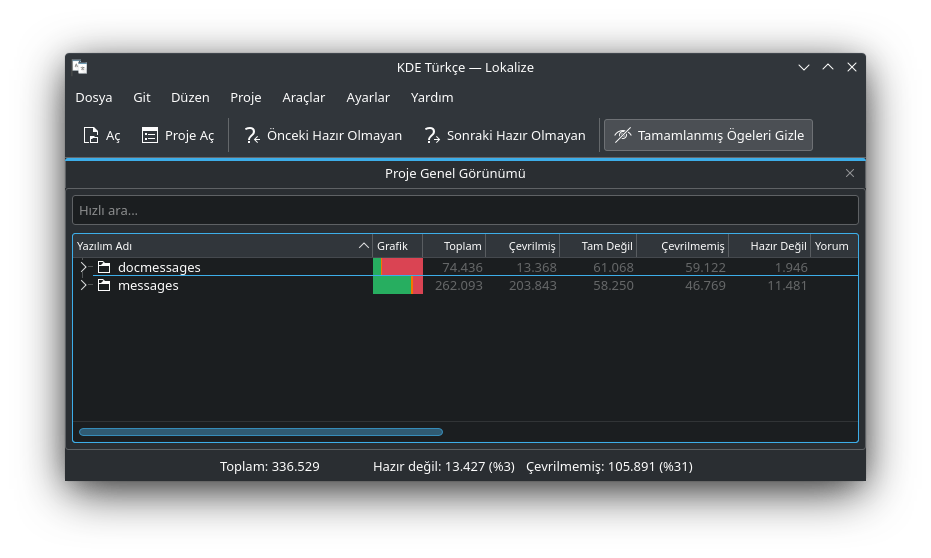This screenshot has width=931, height=558.
Task: Expand the messages tree node
Action: point(84,286)
